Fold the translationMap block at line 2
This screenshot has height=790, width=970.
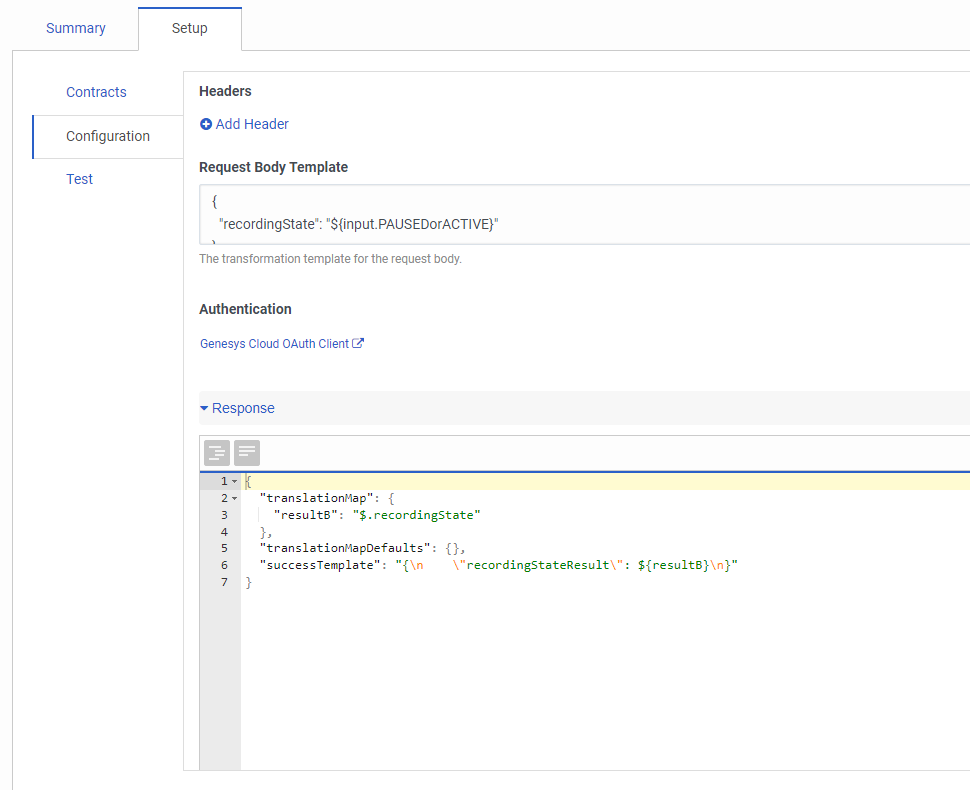234,498
